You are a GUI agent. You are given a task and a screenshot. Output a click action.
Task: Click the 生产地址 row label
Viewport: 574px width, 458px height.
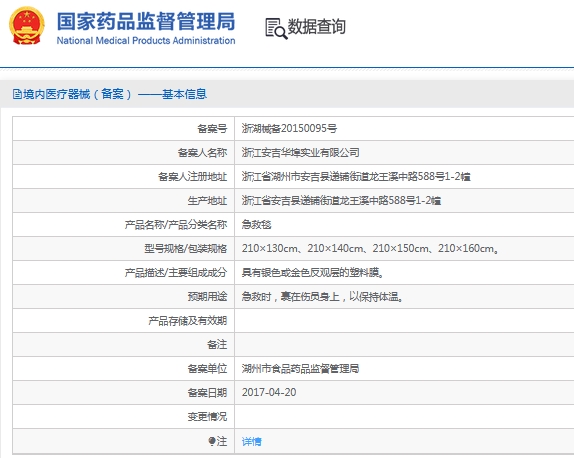tap(207, 201)
